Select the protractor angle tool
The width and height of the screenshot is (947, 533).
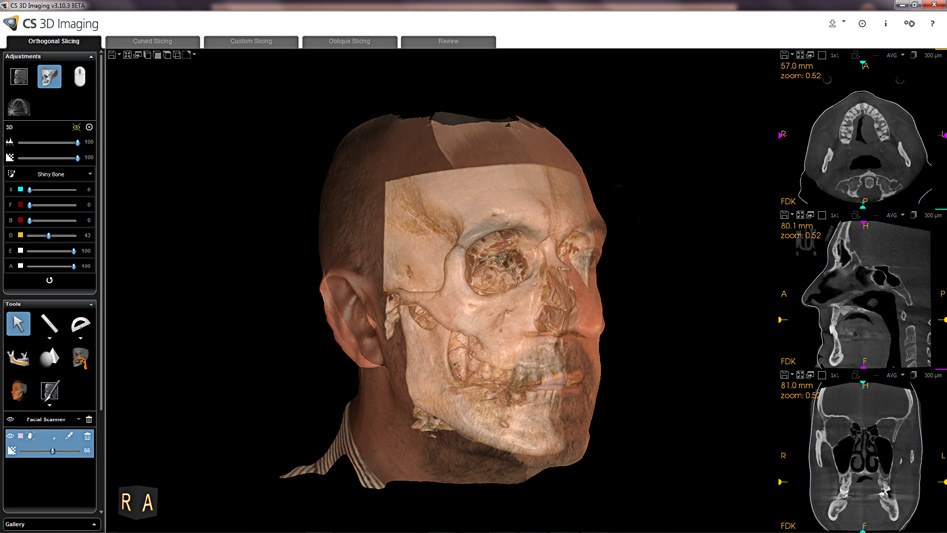click(x=80, y=324)
